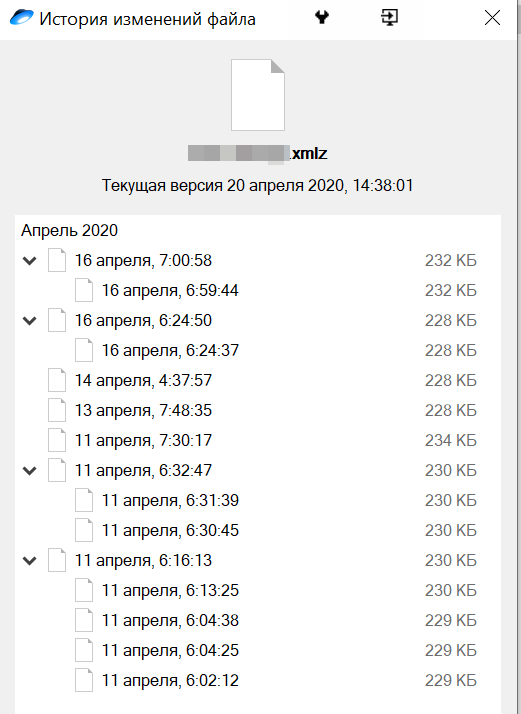The image size is (521, 714).
Task: Select version 11 апреля, 6:04:25
Action: [258, 650]
